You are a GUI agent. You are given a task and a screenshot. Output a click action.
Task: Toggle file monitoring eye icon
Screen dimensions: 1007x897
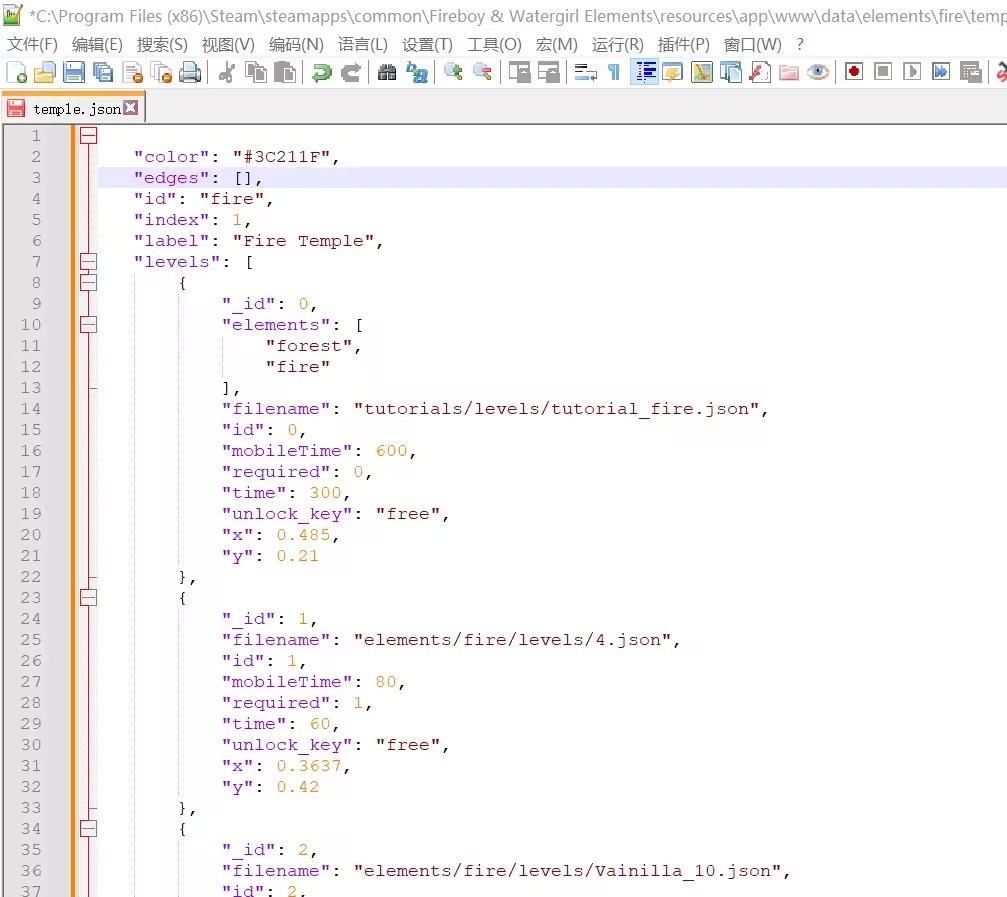(x=818, y=73)
